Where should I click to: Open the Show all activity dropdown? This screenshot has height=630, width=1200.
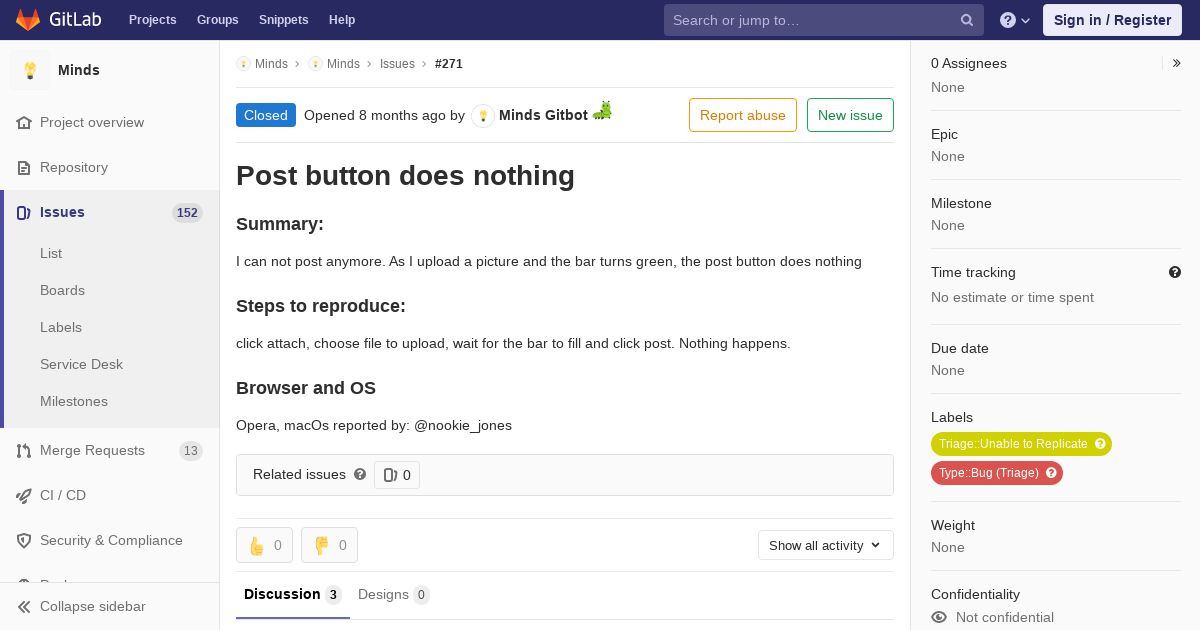(826, 545)
